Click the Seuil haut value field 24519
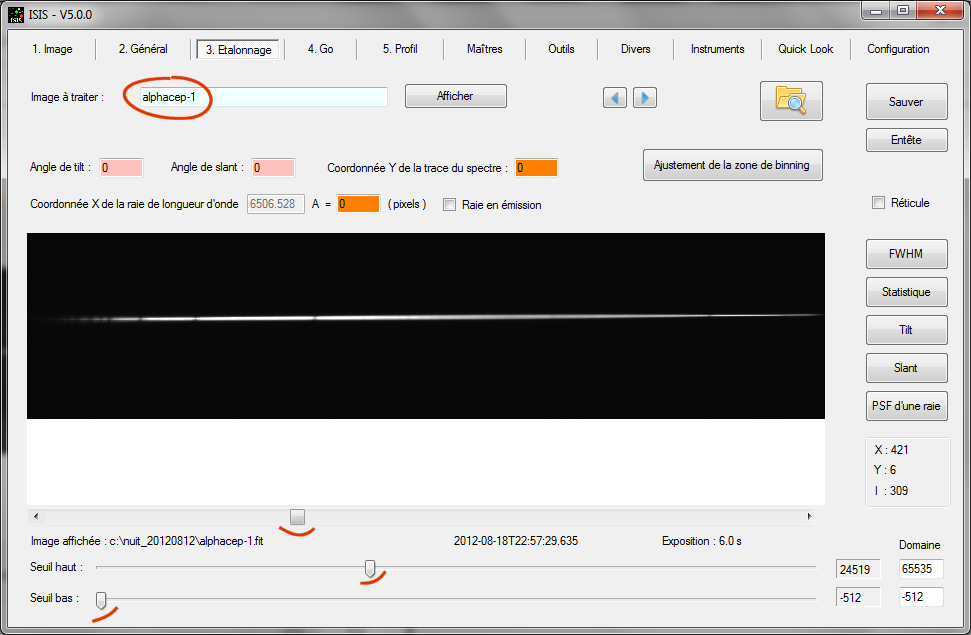The width and height of the screenshot is (971, 635). pos(858,569)
